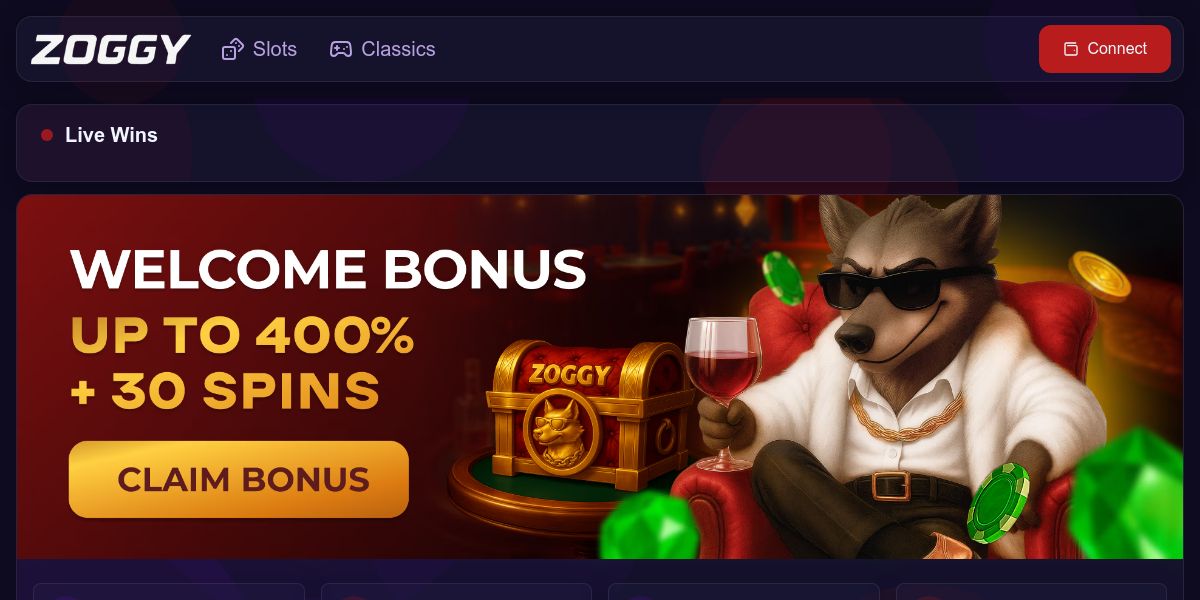Image resolution: width=1200 pixels, height=600 pixels.
Task: Click the red Connect button
Action: pyautogui.click(x=1105, y=49)
